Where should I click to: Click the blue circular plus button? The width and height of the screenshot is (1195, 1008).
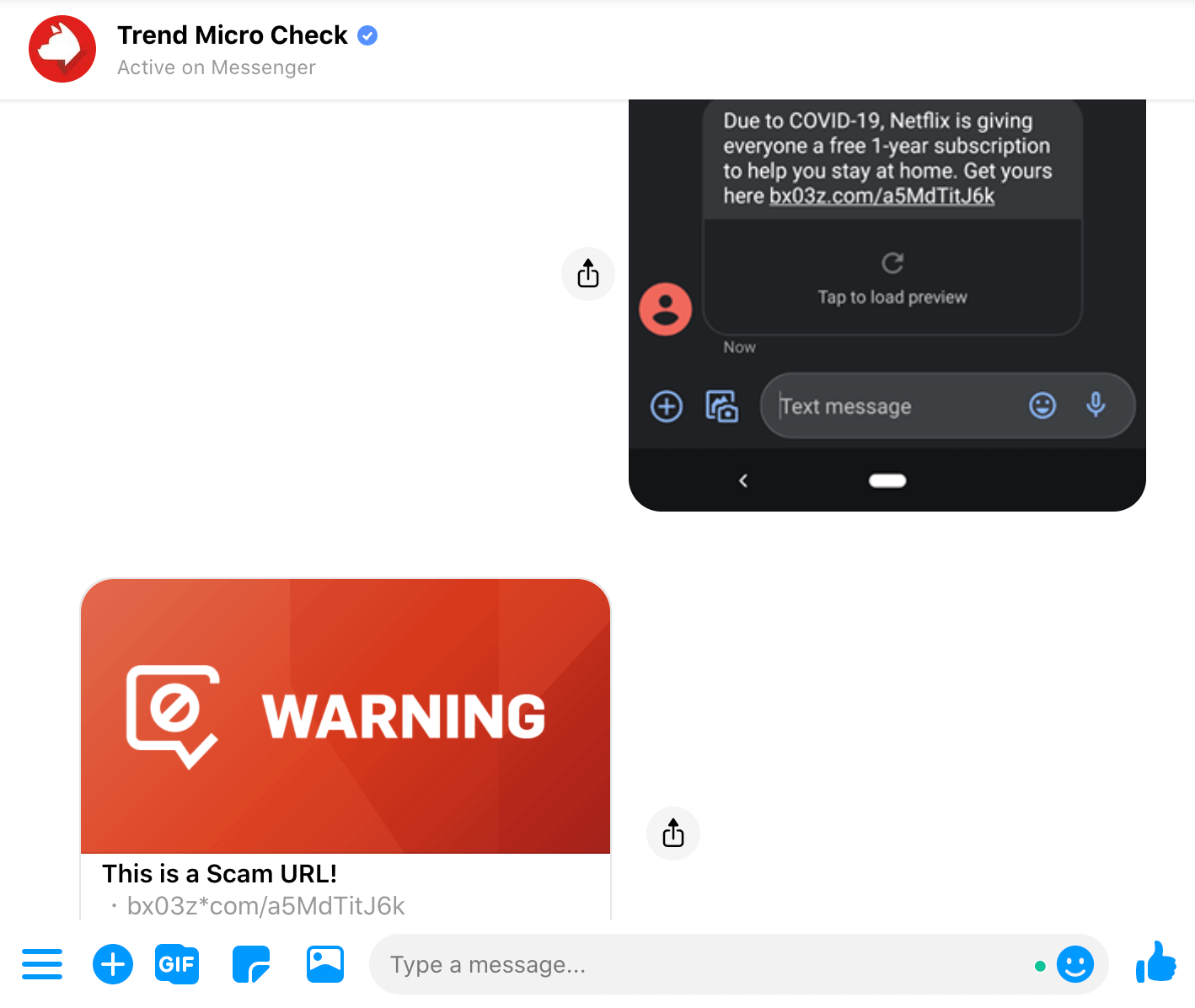pyautogui.click(x=113, y=964)
